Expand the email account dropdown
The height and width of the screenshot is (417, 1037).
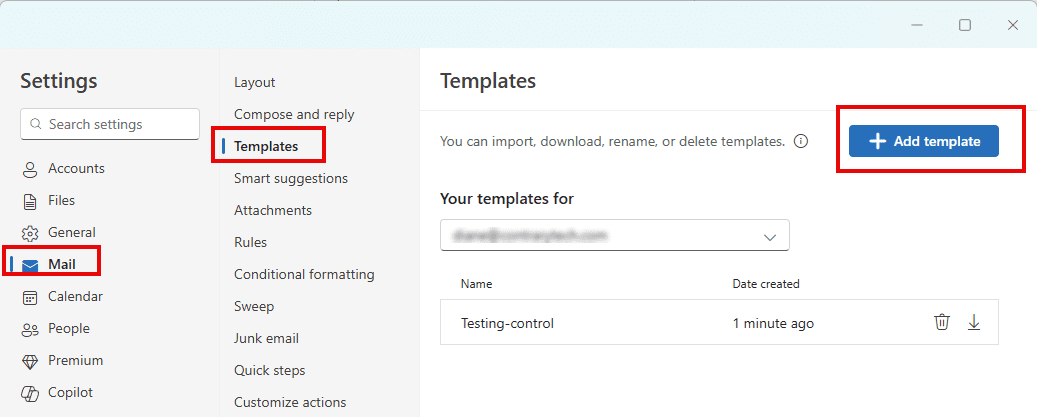click(769, 237)
